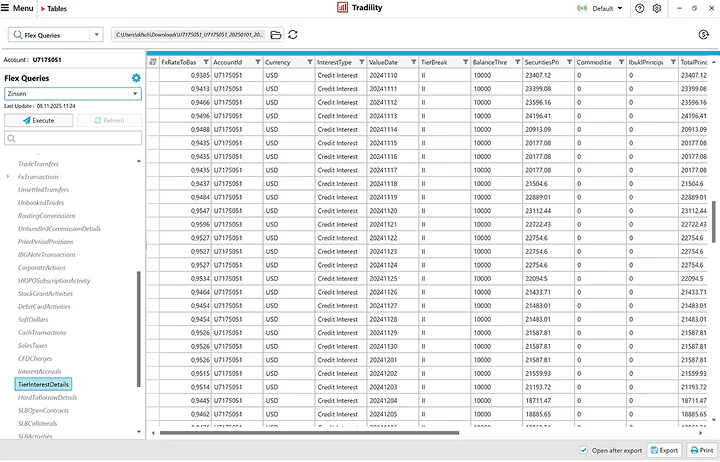Click the Execute button
Screen dimensions: 720x462
point(39,120)
